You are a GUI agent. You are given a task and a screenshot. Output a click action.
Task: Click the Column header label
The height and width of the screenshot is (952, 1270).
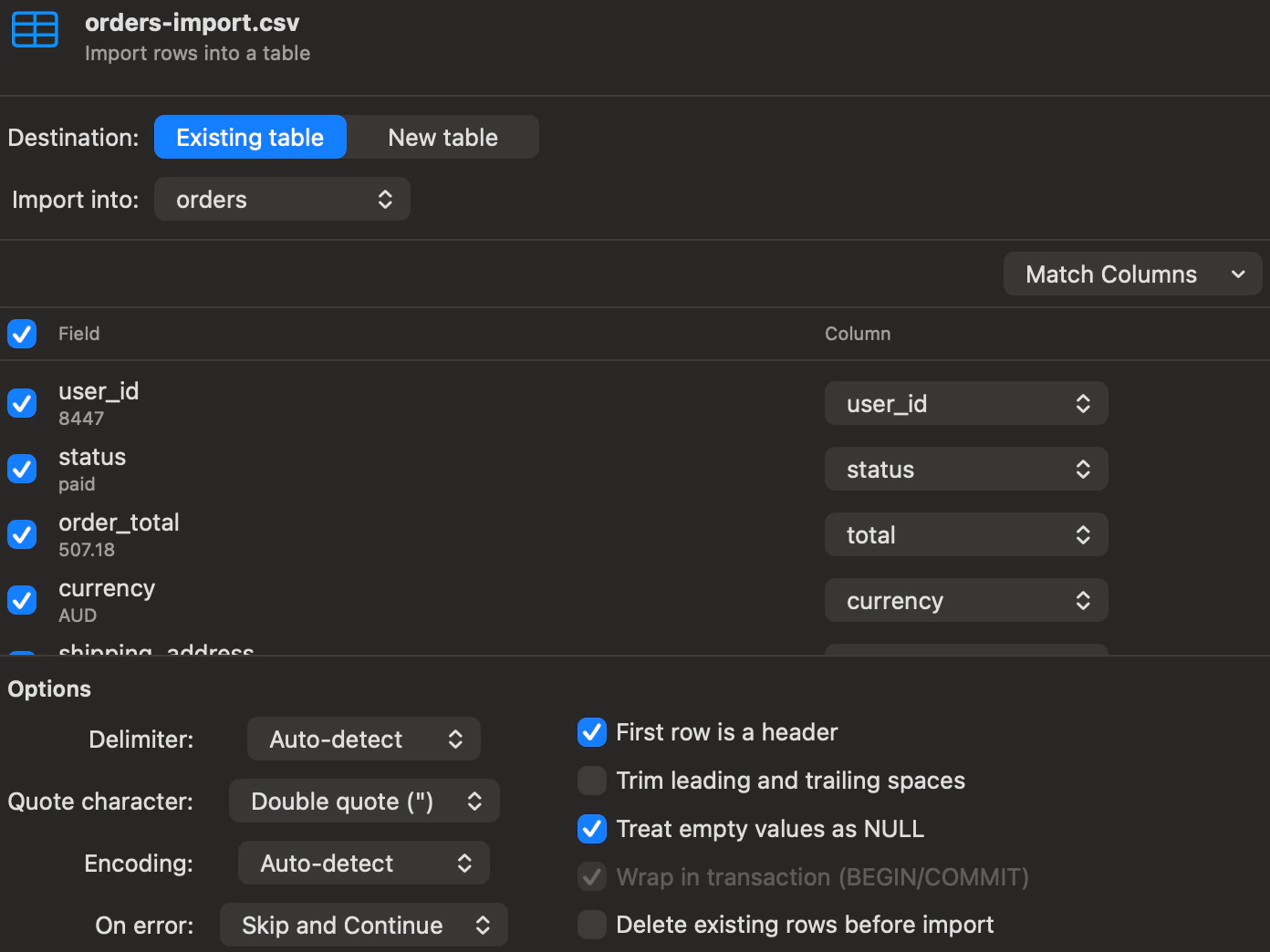tap(858, 334)
